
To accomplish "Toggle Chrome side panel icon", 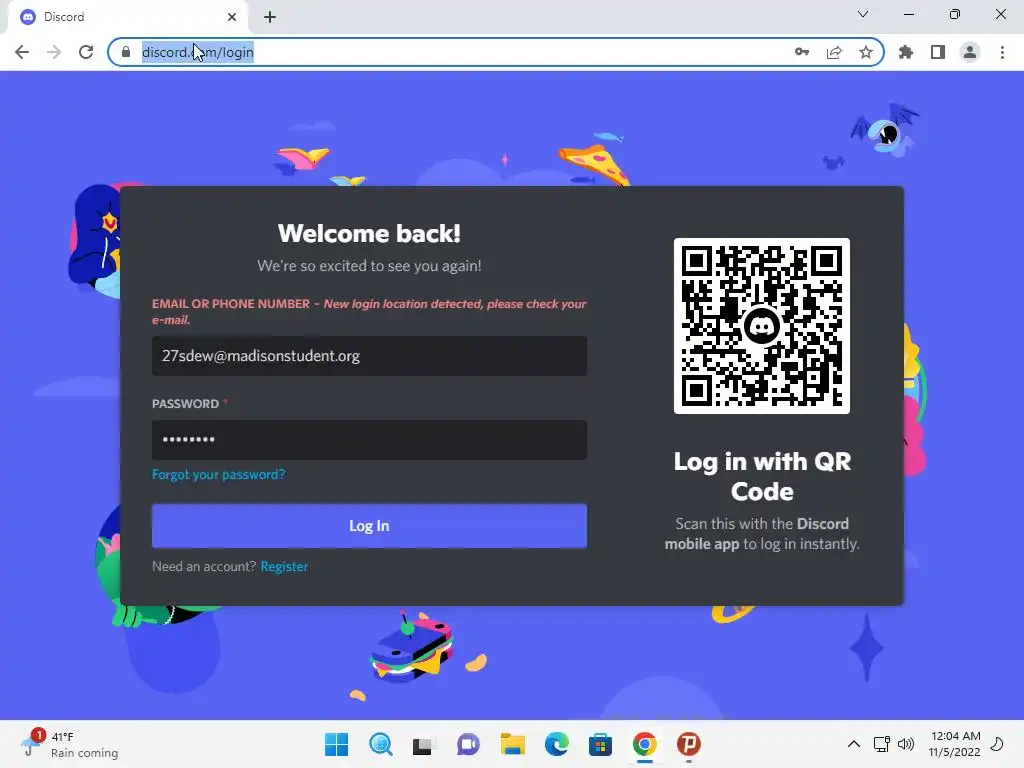I will pyautogui.click(x=938, y=52).
